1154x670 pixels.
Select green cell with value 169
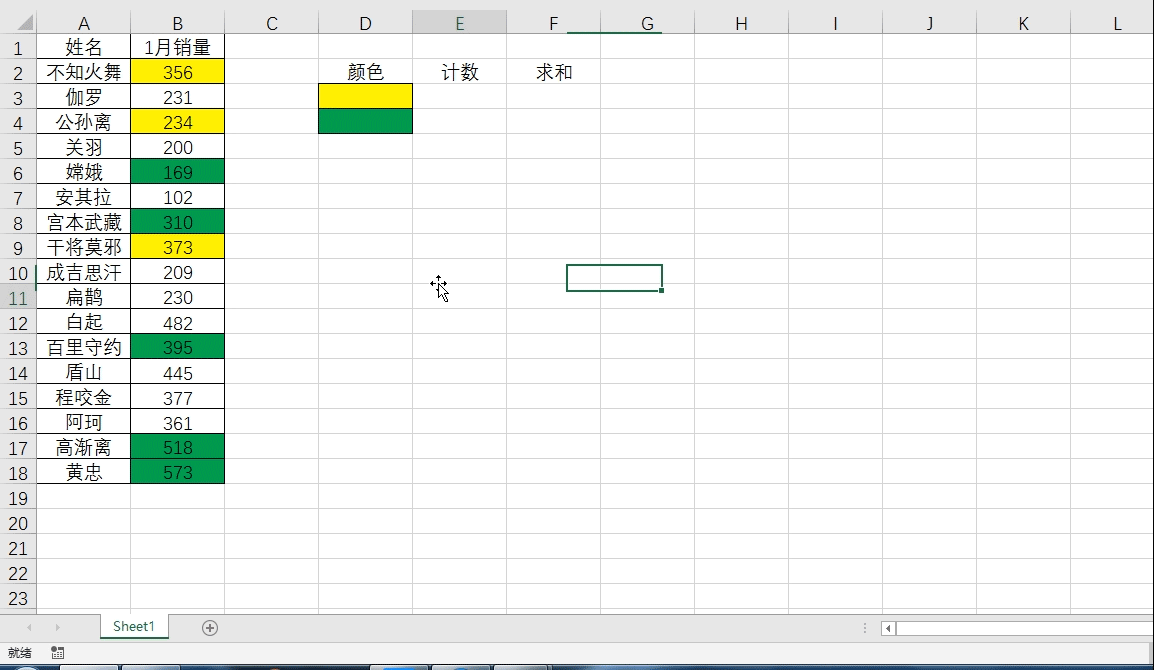point(177,172)
